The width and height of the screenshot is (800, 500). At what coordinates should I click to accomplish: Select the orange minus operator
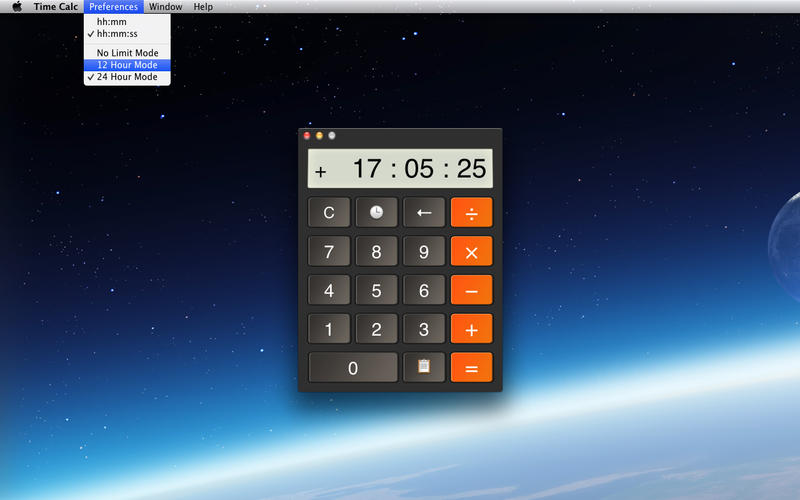[471, 290]
